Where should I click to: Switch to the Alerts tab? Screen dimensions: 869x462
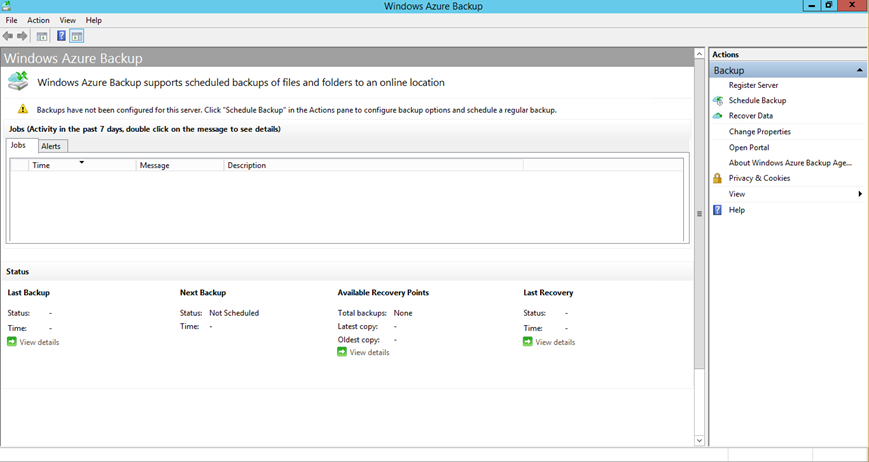click(51, 146)
